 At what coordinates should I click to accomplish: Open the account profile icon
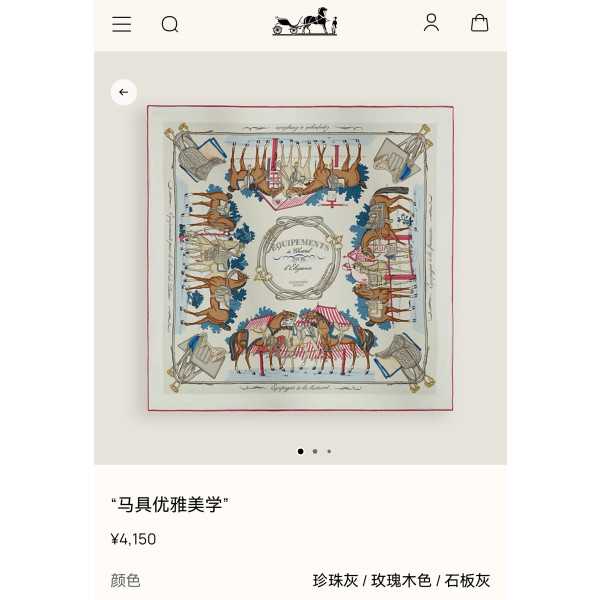431,23
